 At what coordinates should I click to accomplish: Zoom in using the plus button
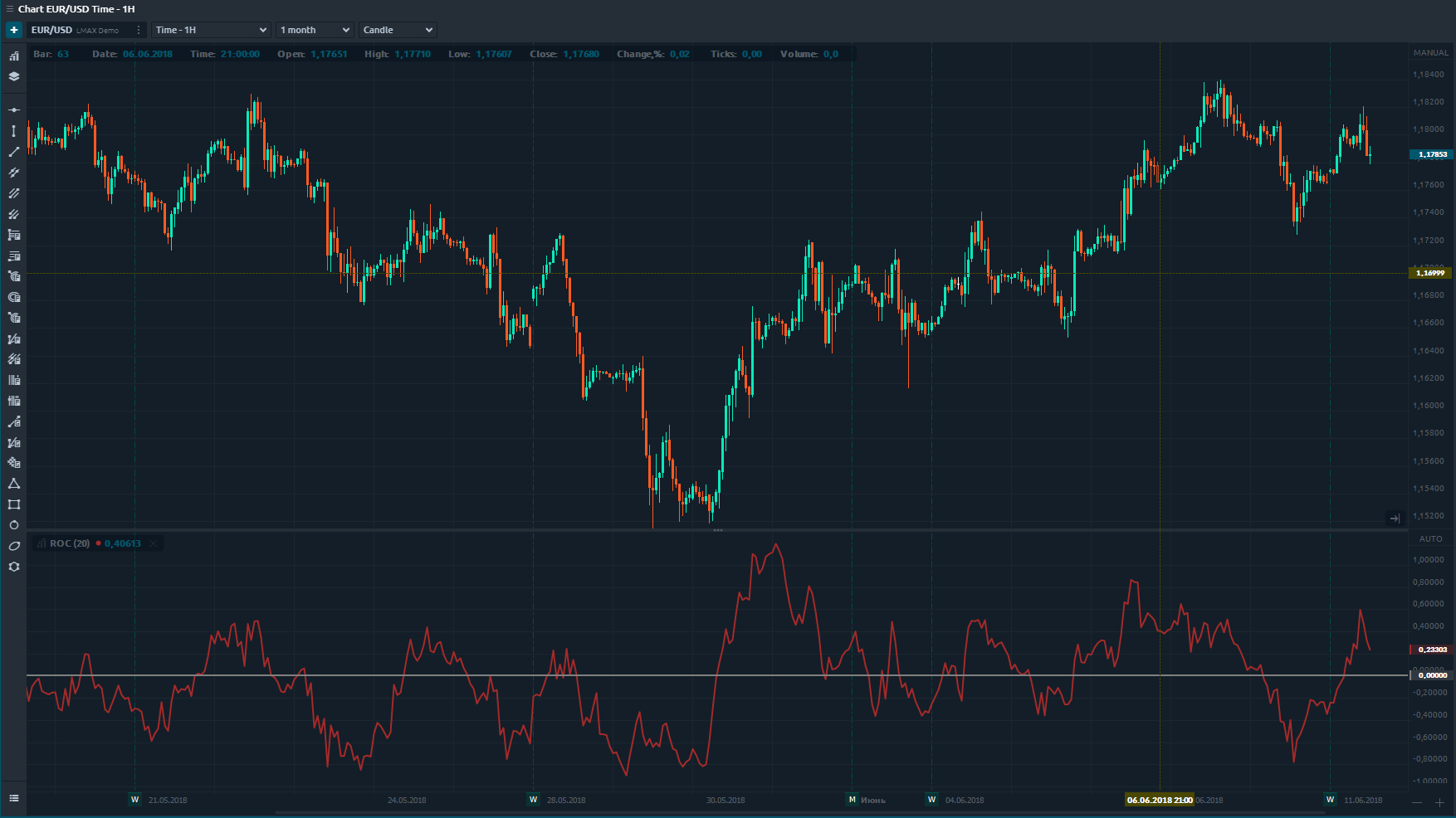click(x=1439, y=802)
